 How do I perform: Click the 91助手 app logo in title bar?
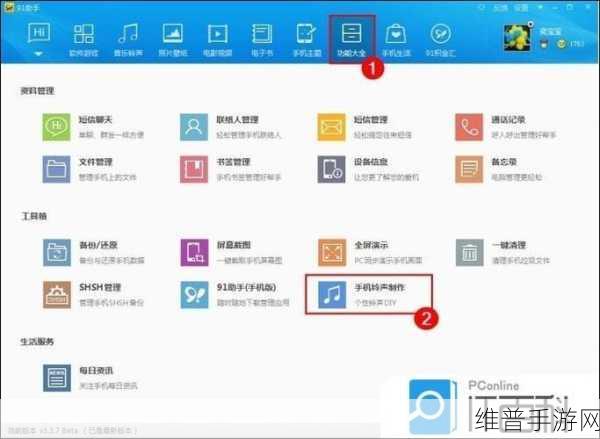tap(8, 7)
